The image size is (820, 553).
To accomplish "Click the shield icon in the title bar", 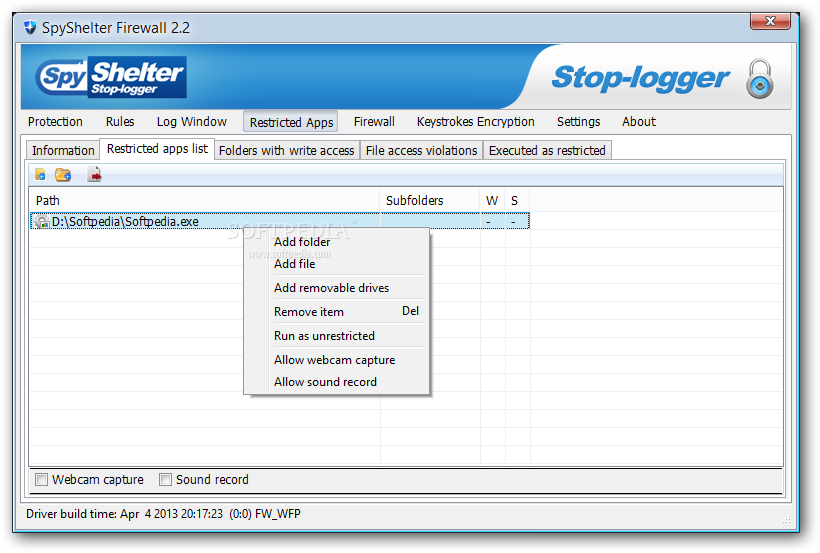I will (30, 27).
